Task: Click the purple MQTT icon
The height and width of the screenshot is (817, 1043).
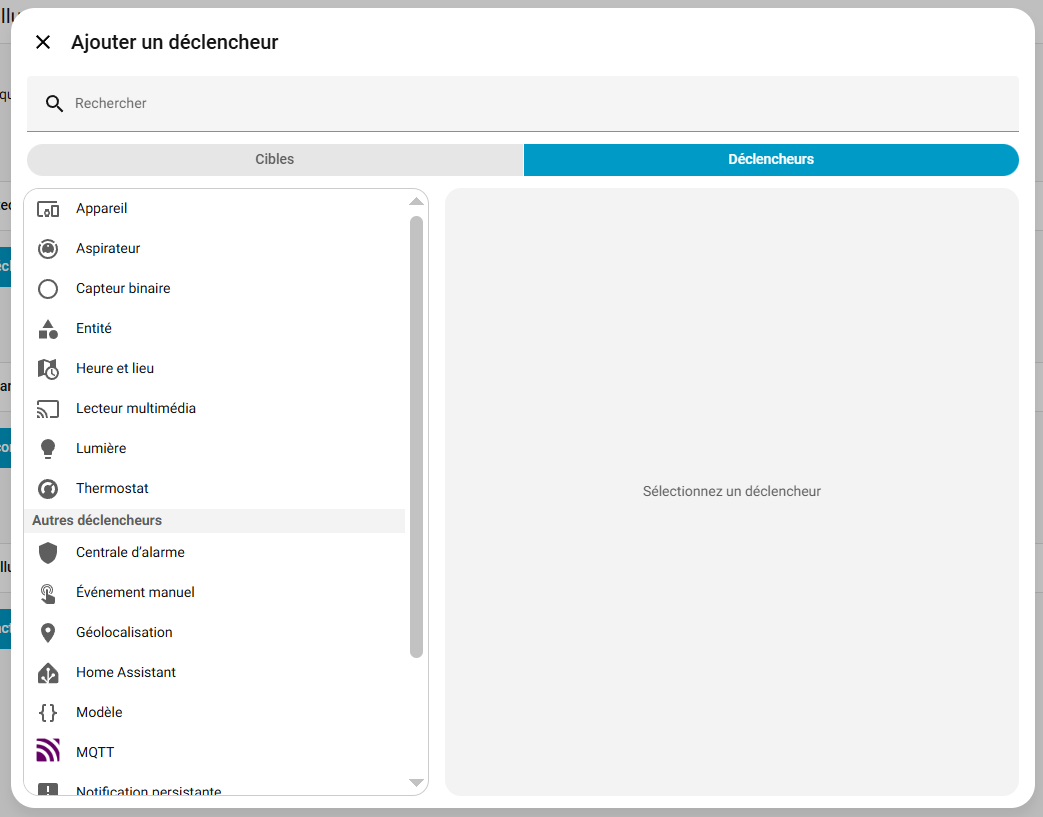Action: coord(48,752)
